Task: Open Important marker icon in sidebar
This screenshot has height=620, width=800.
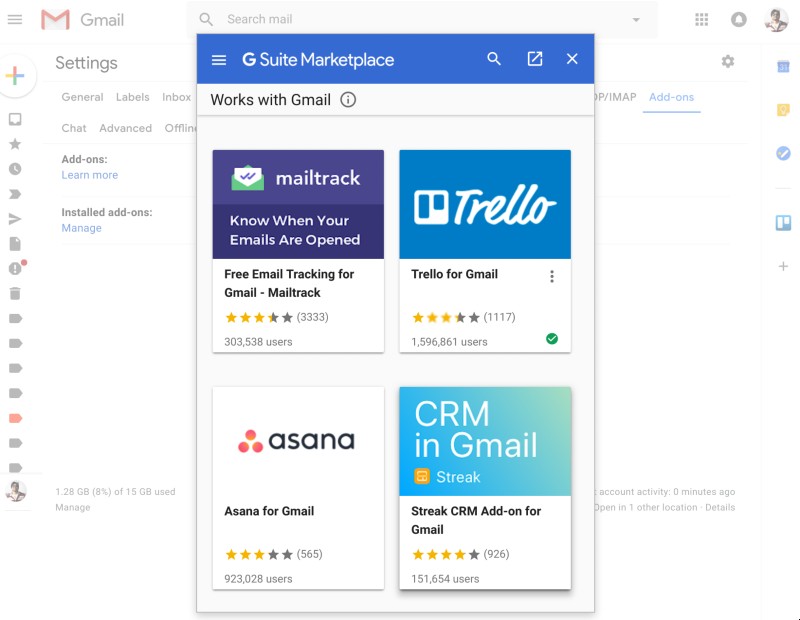Action: point(15,194)
